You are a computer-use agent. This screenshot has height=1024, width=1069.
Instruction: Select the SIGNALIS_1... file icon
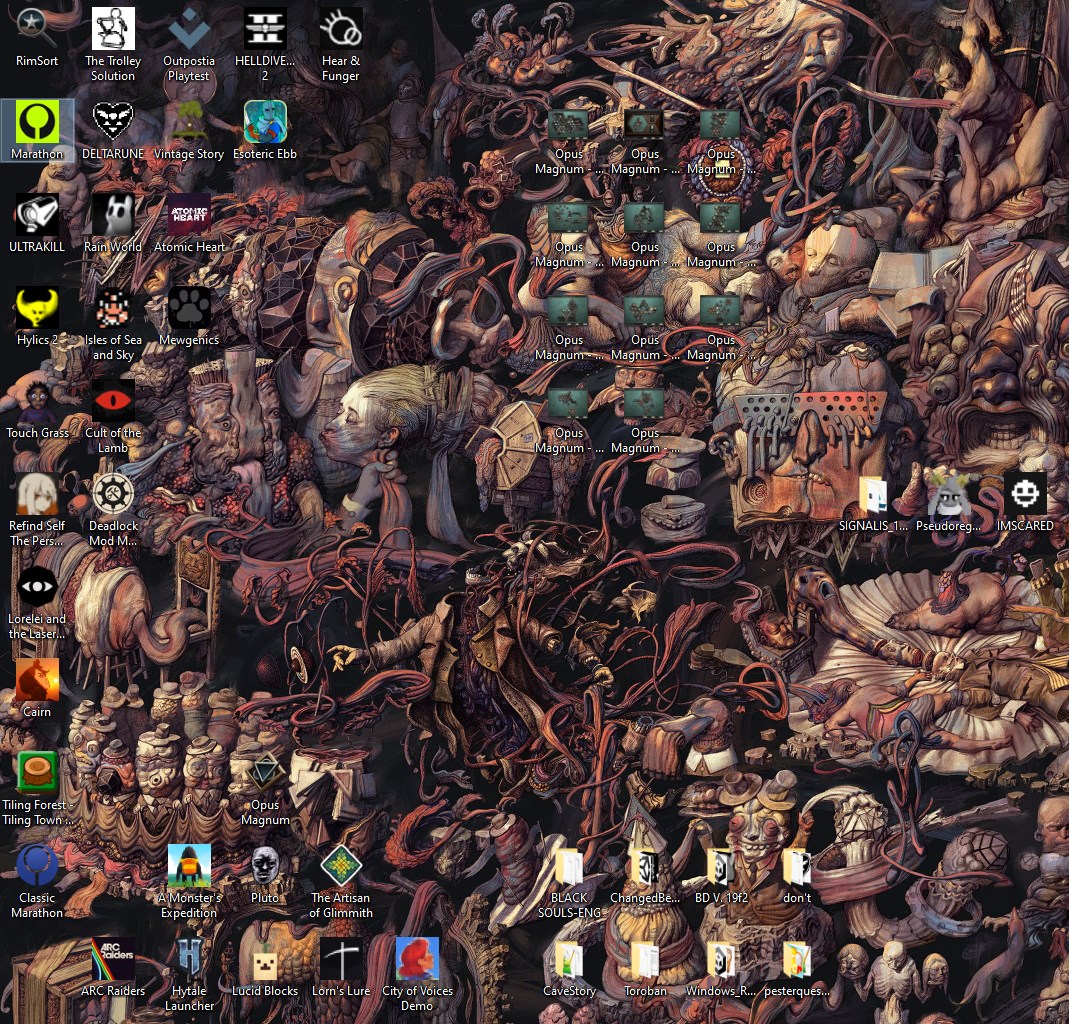(x=873, y=494)
